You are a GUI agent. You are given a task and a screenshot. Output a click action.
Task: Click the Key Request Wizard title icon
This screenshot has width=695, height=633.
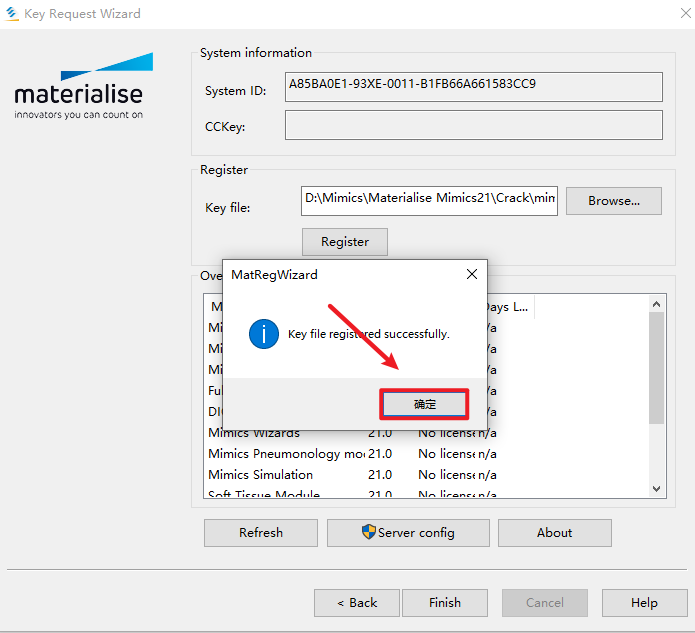(10, 14)
